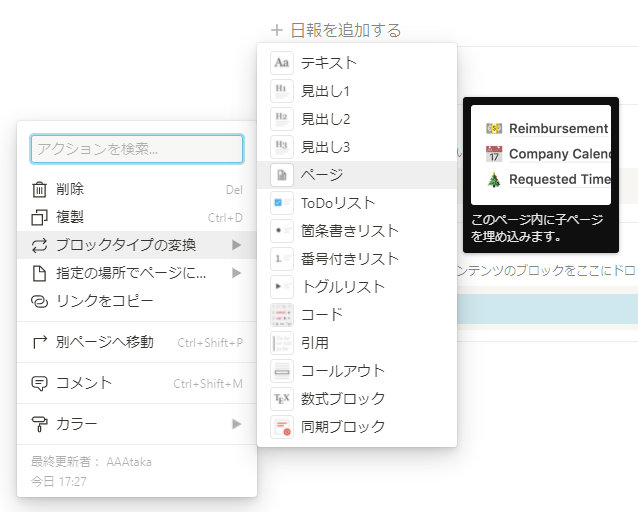Click the Page (ページ) block icon
Screen dimensions: 638x512
[282, 175]
